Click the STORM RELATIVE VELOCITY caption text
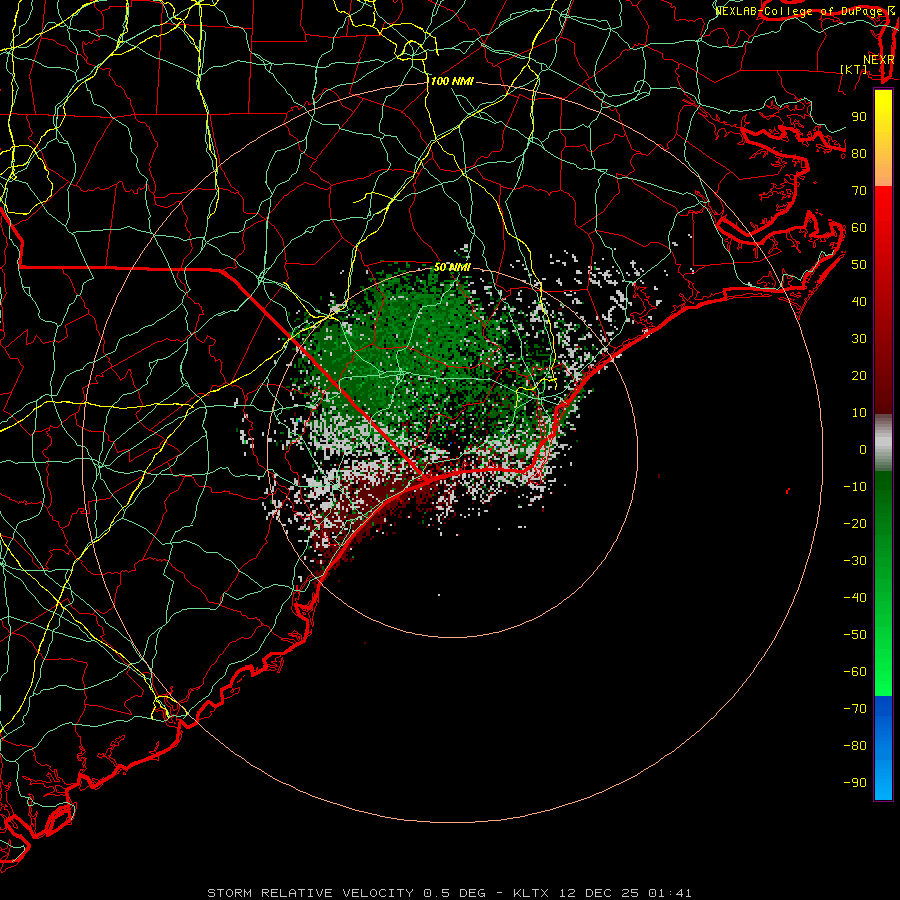Viewport: 900px width, 900px height. [311, 893]
